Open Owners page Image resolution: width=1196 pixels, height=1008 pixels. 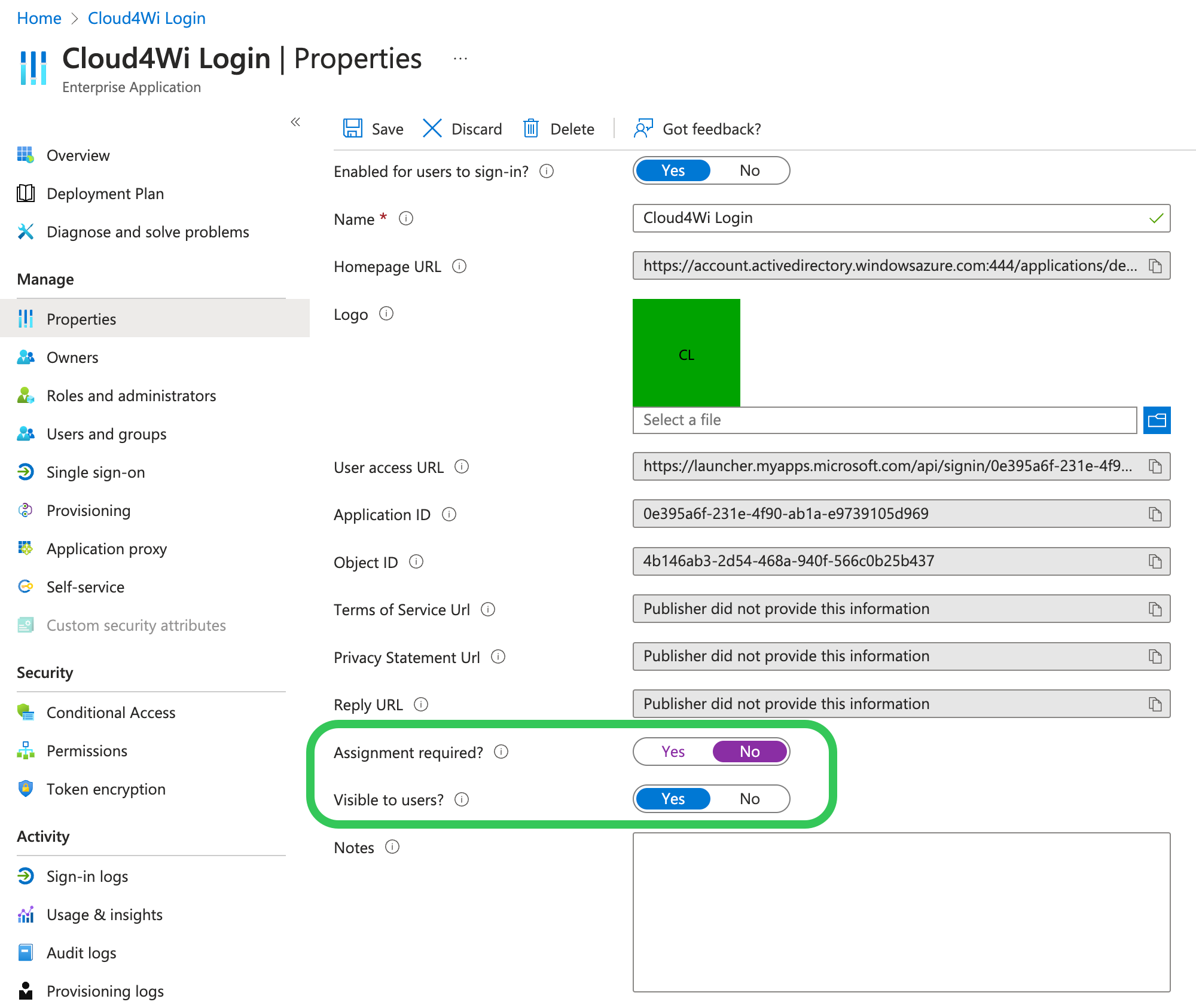coord(154,358)
